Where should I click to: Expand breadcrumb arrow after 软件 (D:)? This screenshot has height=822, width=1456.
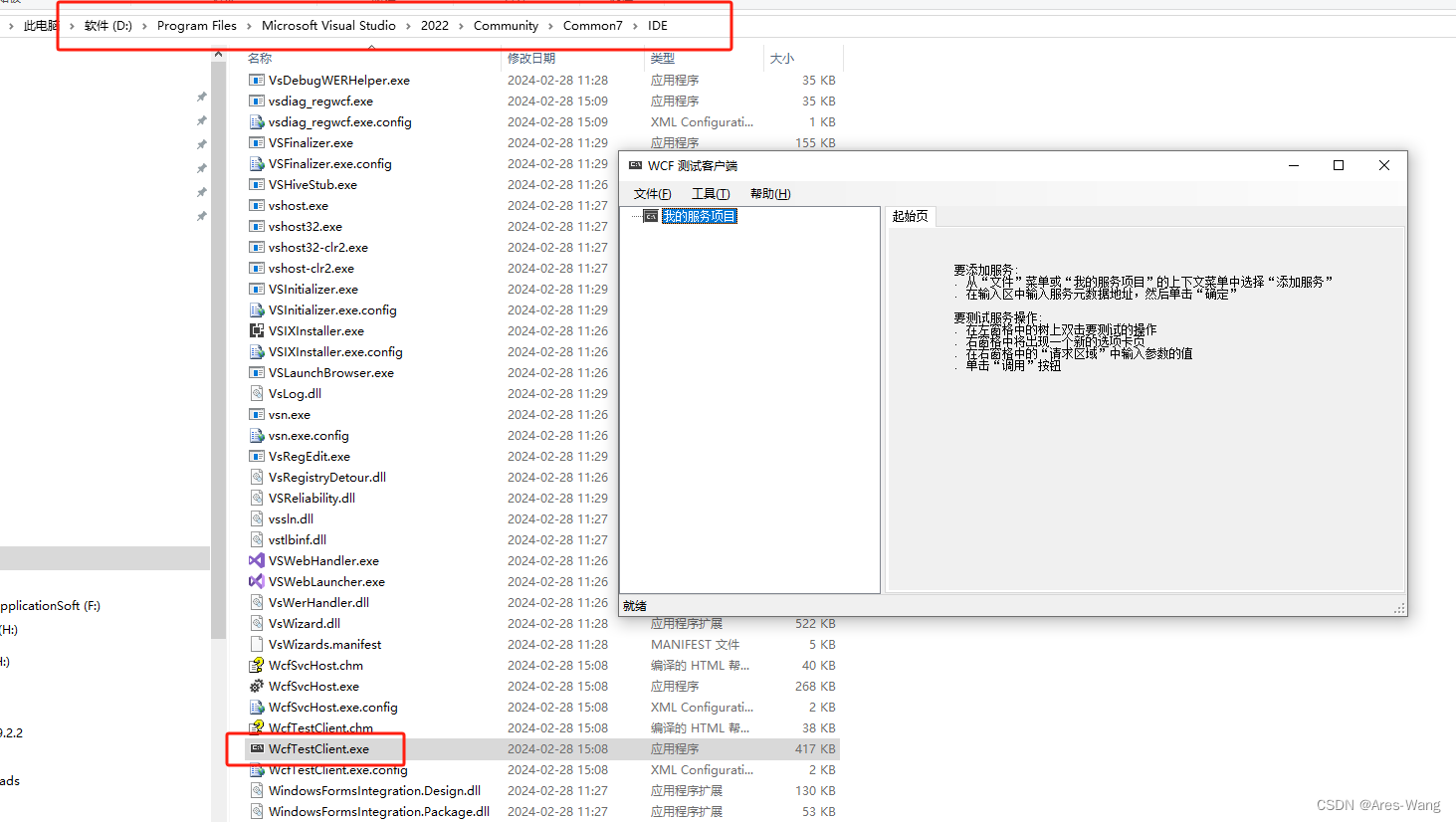coord(144,26)
